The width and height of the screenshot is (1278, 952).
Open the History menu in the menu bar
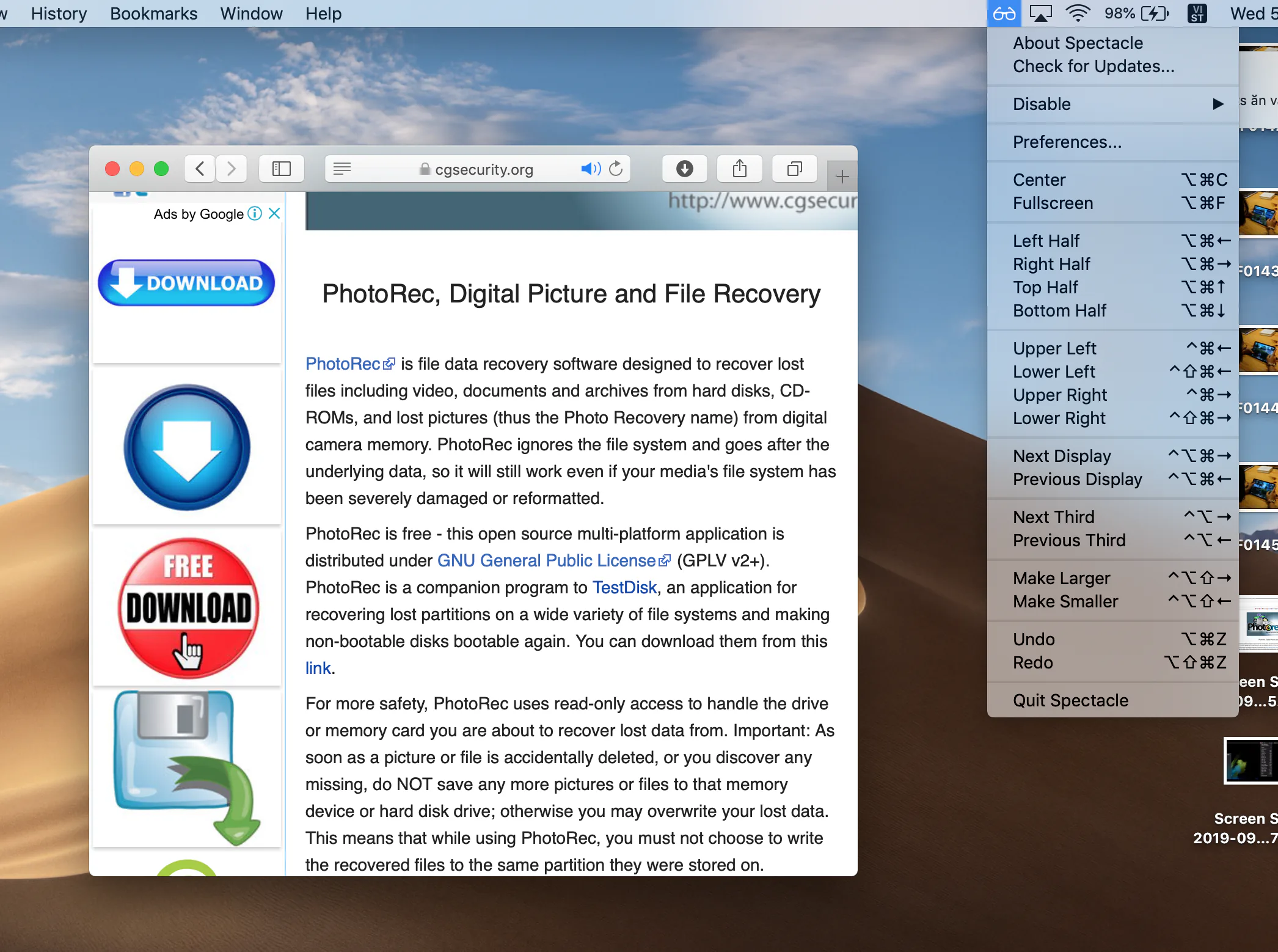coord(59,13)
